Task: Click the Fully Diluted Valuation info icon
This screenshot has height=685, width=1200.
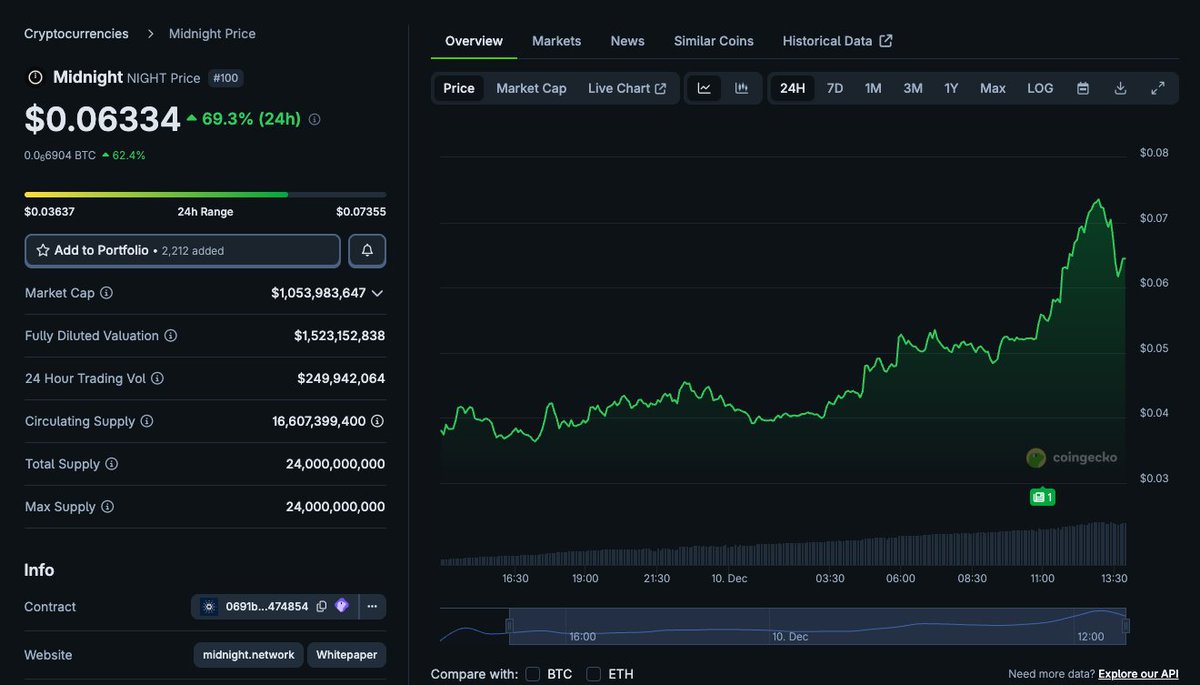Action: 170,336
